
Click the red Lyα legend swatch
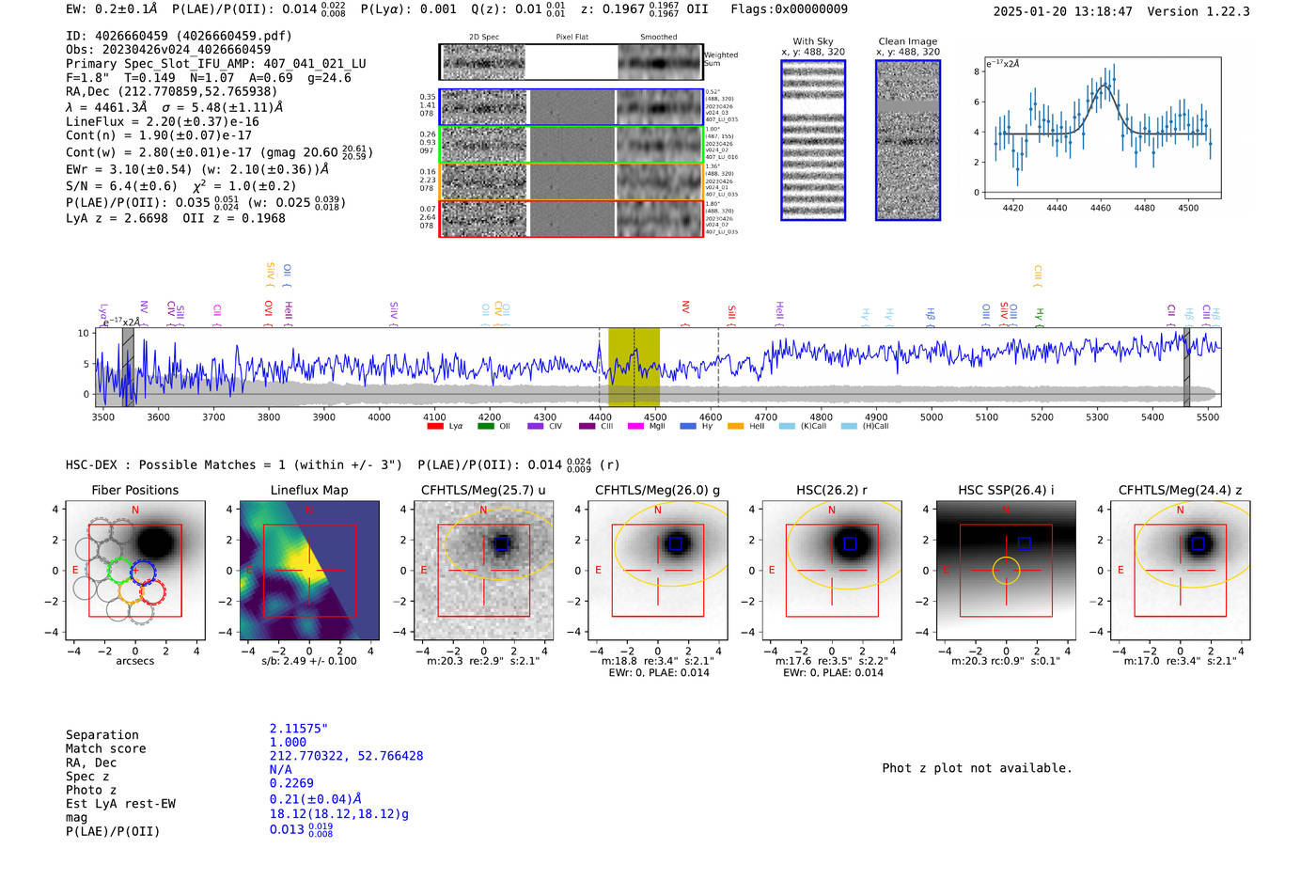[435, 426]
